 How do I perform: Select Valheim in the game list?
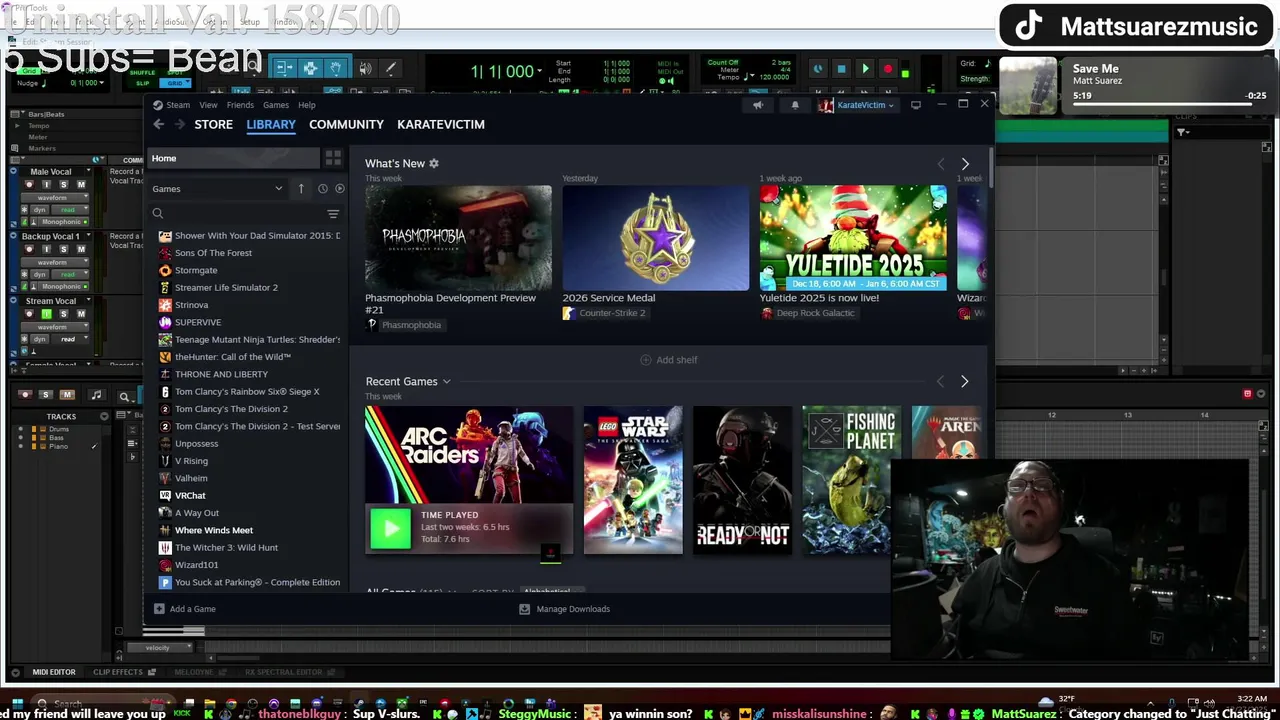pyautogui.click(x=191, y=478)
